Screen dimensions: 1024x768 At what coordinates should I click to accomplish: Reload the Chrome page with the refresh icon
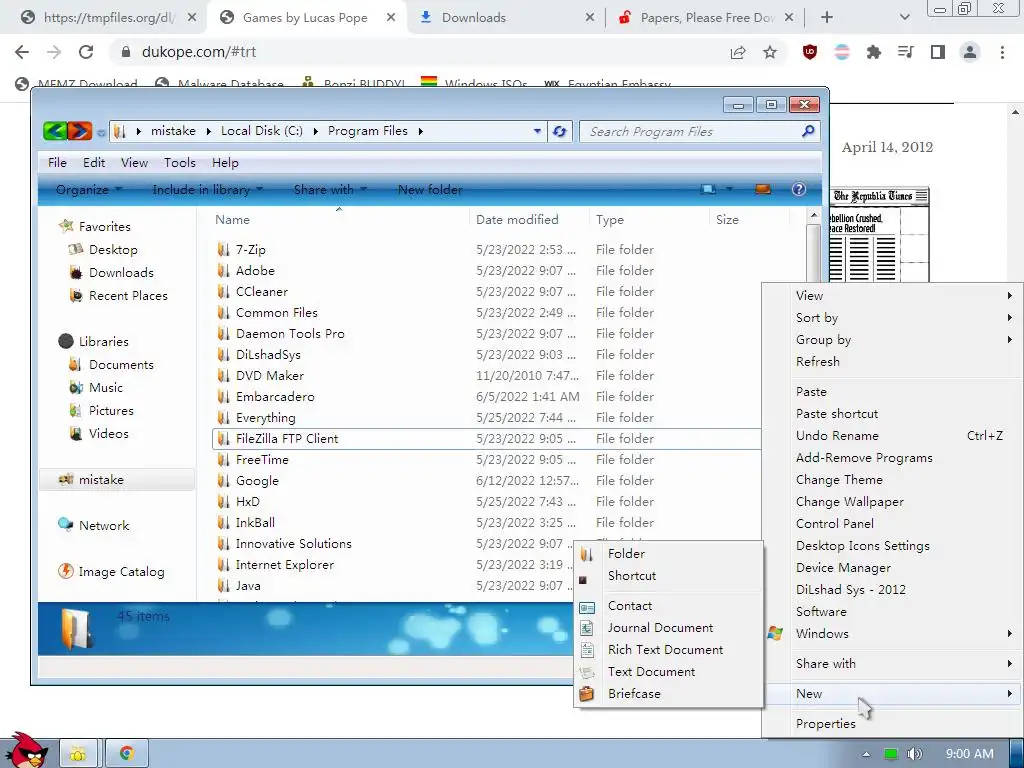click(x=86, y=52)
